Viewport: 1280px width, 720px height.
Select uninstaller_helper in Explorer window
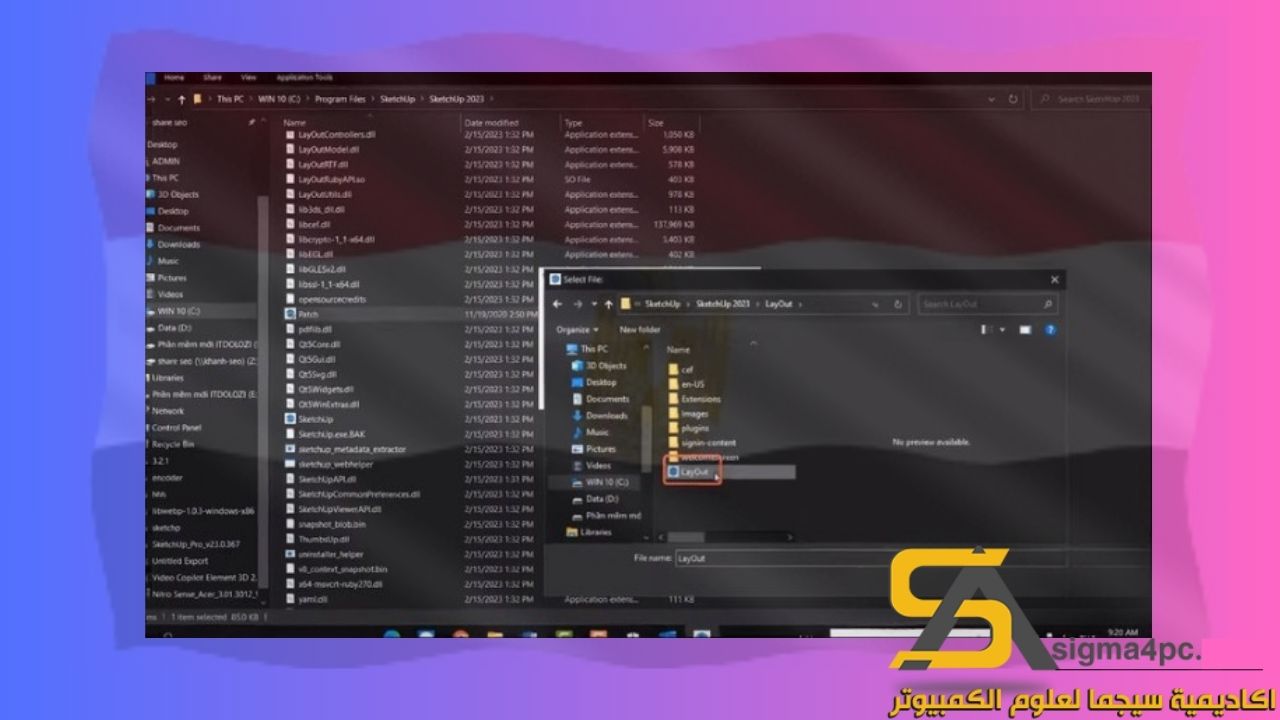[x=324, y=554]
